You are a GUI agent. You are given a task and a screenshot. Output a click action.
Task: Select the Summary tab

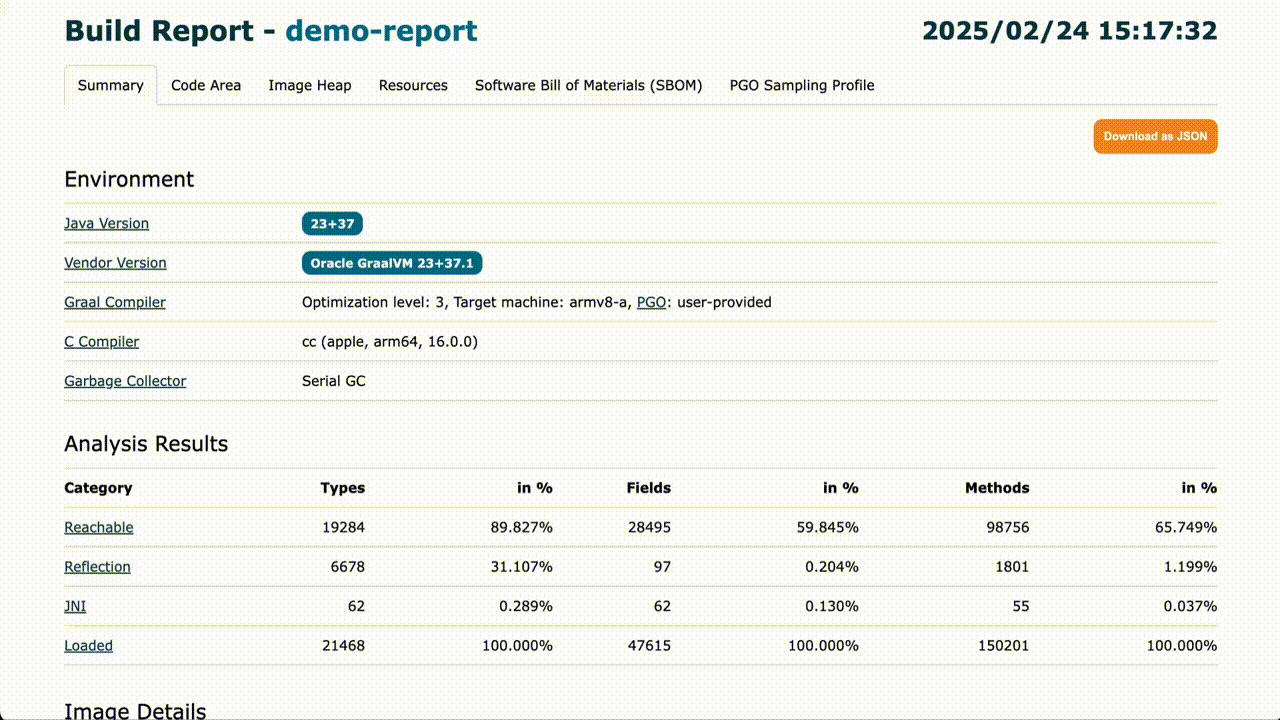(x=110, y=86)
